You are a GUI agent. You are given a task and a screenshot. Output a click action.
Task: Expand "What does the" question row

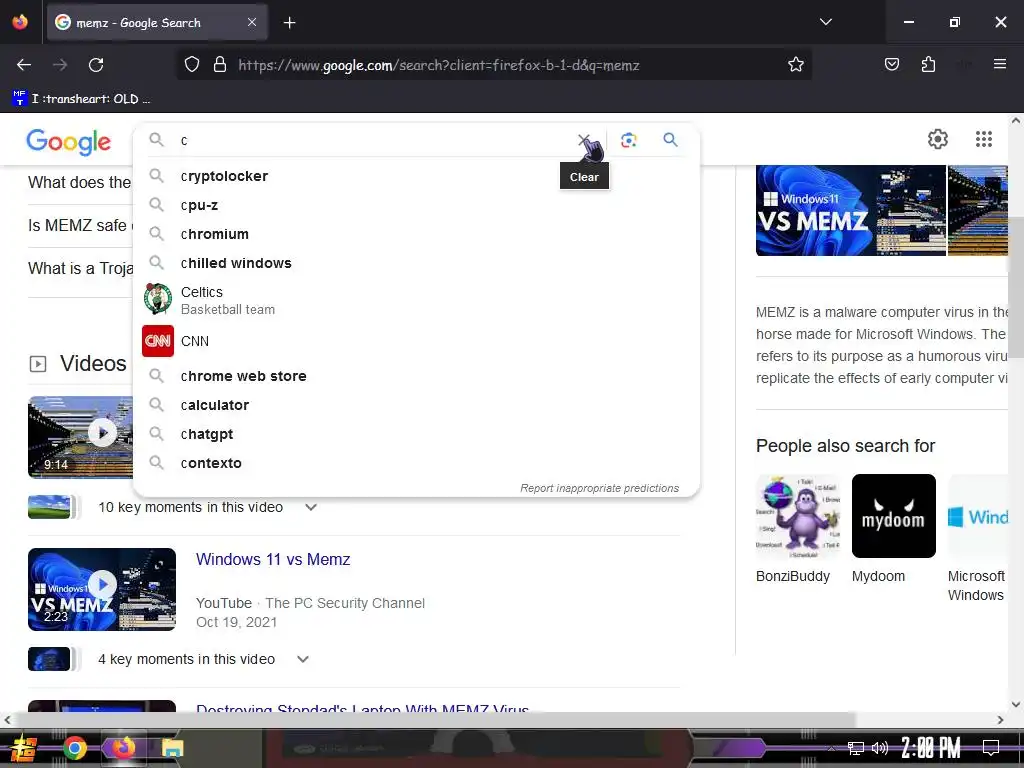pos(79,182)
